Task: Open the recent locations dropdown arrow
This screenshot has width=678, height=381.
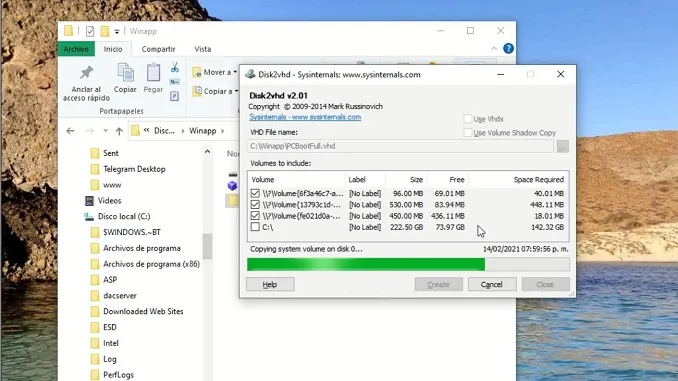Action: [x=105, y=130]
